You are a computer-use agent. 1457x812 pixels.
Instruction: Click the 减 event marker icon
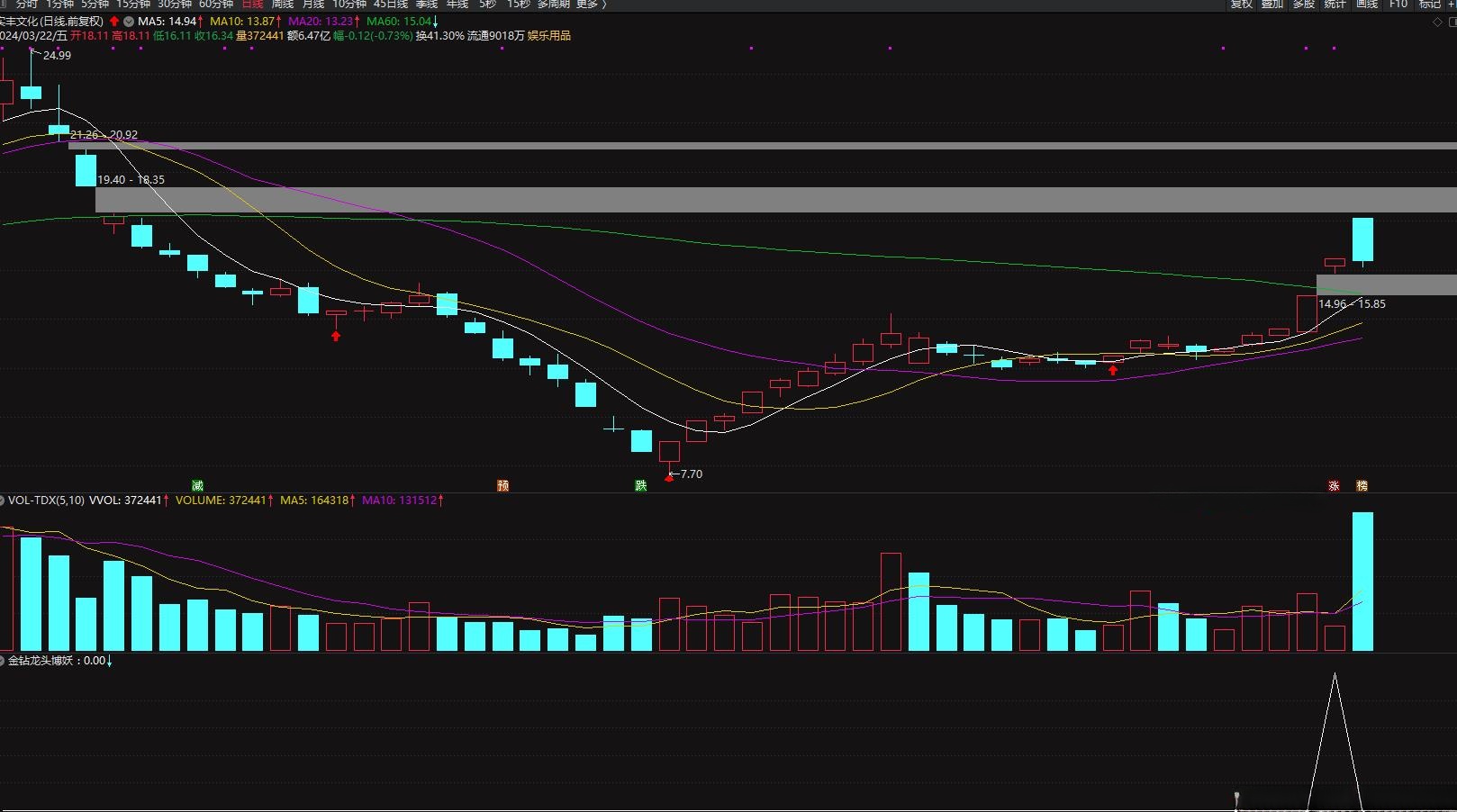tap(197, 486)
